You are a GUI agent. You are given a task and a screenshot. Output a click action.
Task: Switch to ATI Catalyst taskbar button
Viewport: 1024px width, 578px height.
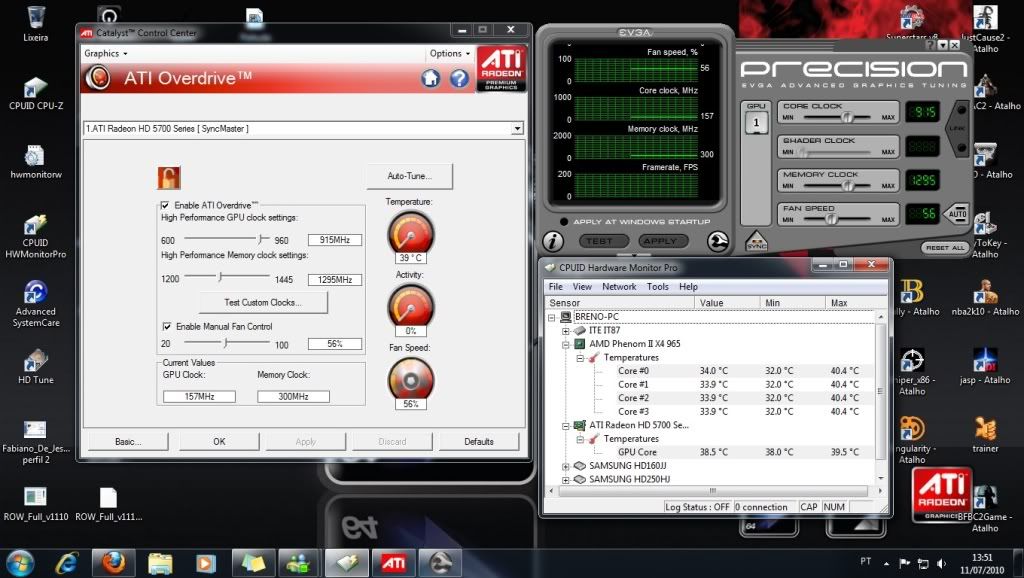tap(392, 562)
